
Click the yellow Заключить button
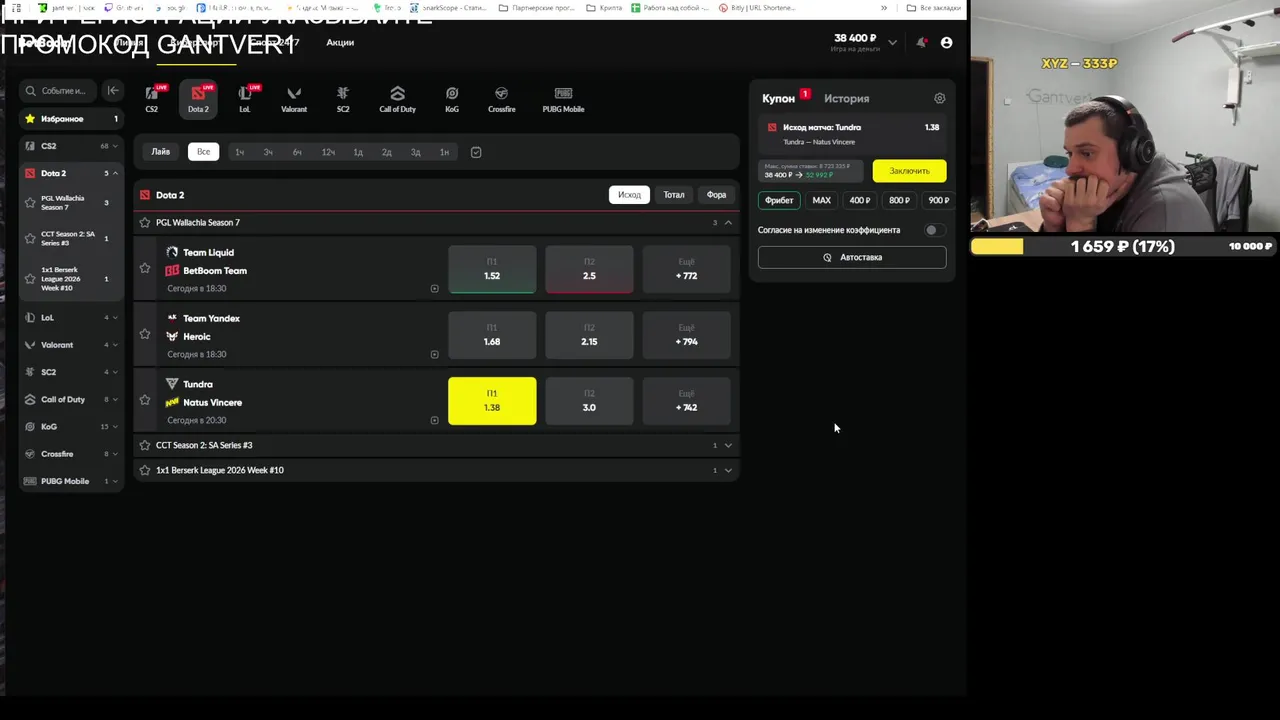[x=909, y=171]
